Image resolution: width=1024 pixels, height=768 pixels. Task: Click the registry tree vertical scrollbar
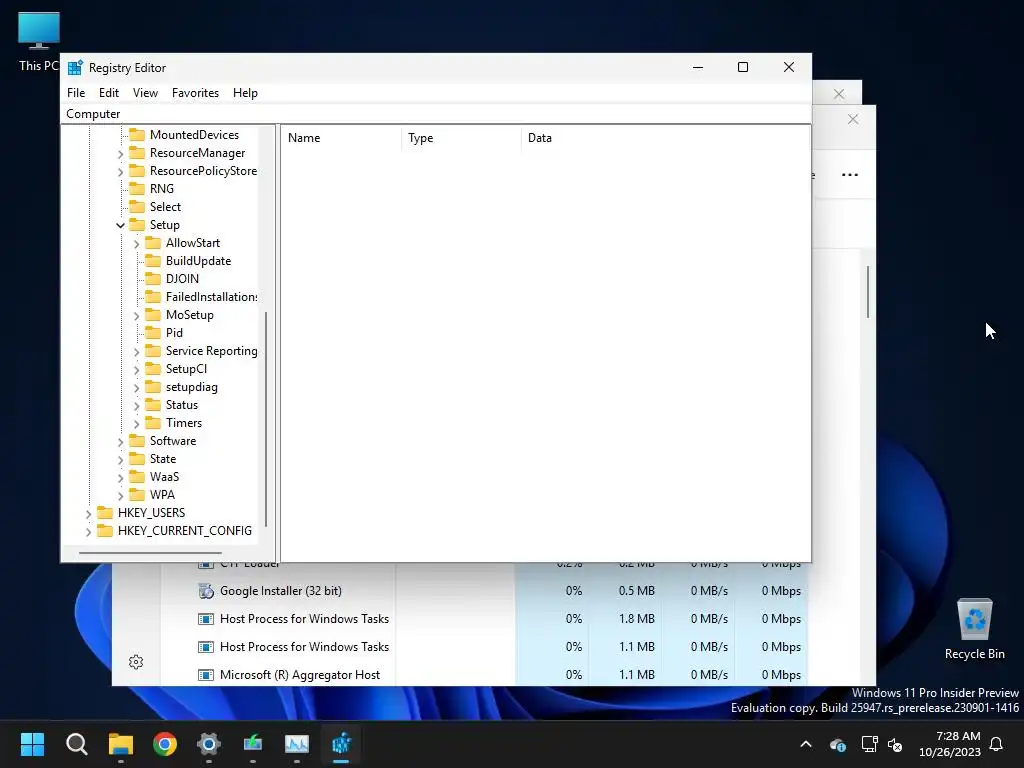(x=266, y=418)
